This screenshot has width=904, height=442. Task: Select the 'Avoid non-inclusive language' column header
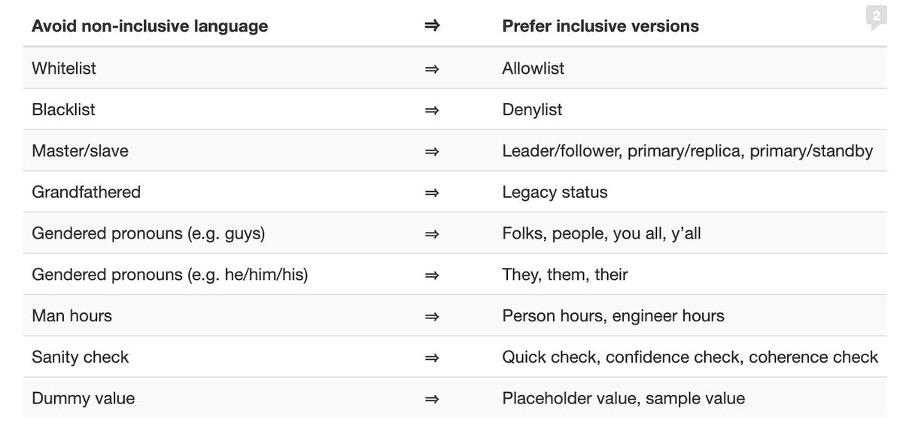pos(150,26)
